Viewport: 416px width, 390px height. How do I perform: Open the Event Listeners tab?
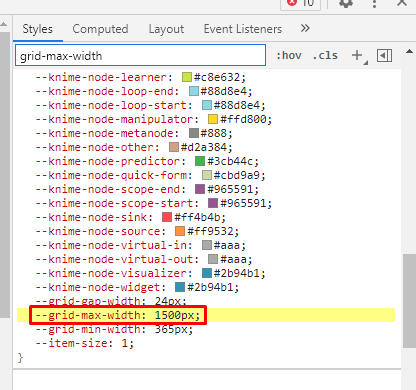(x=243, y=29)
